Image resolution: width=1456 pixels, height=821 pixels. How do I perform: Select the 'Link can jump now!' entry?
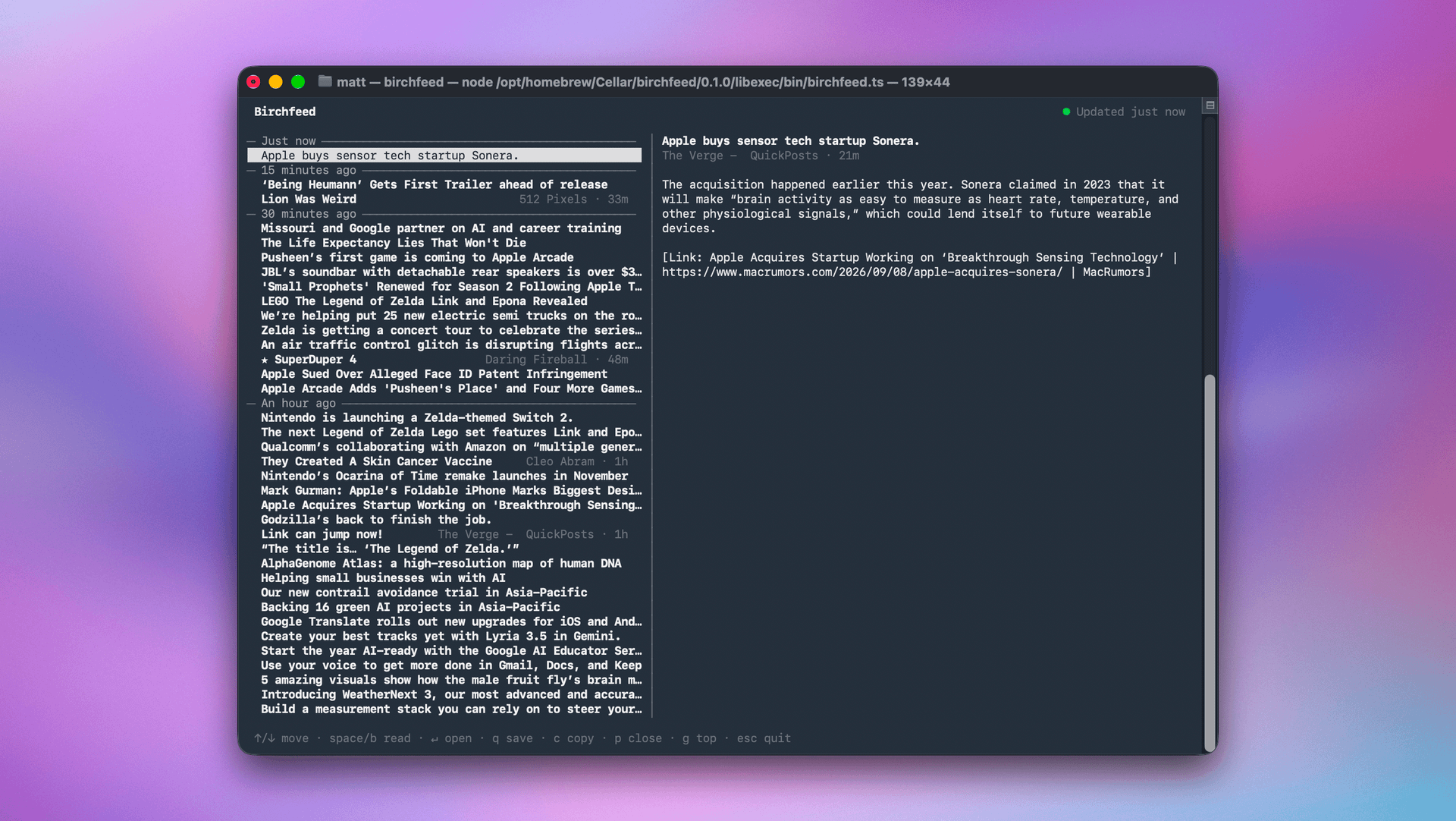coord(322,534)
